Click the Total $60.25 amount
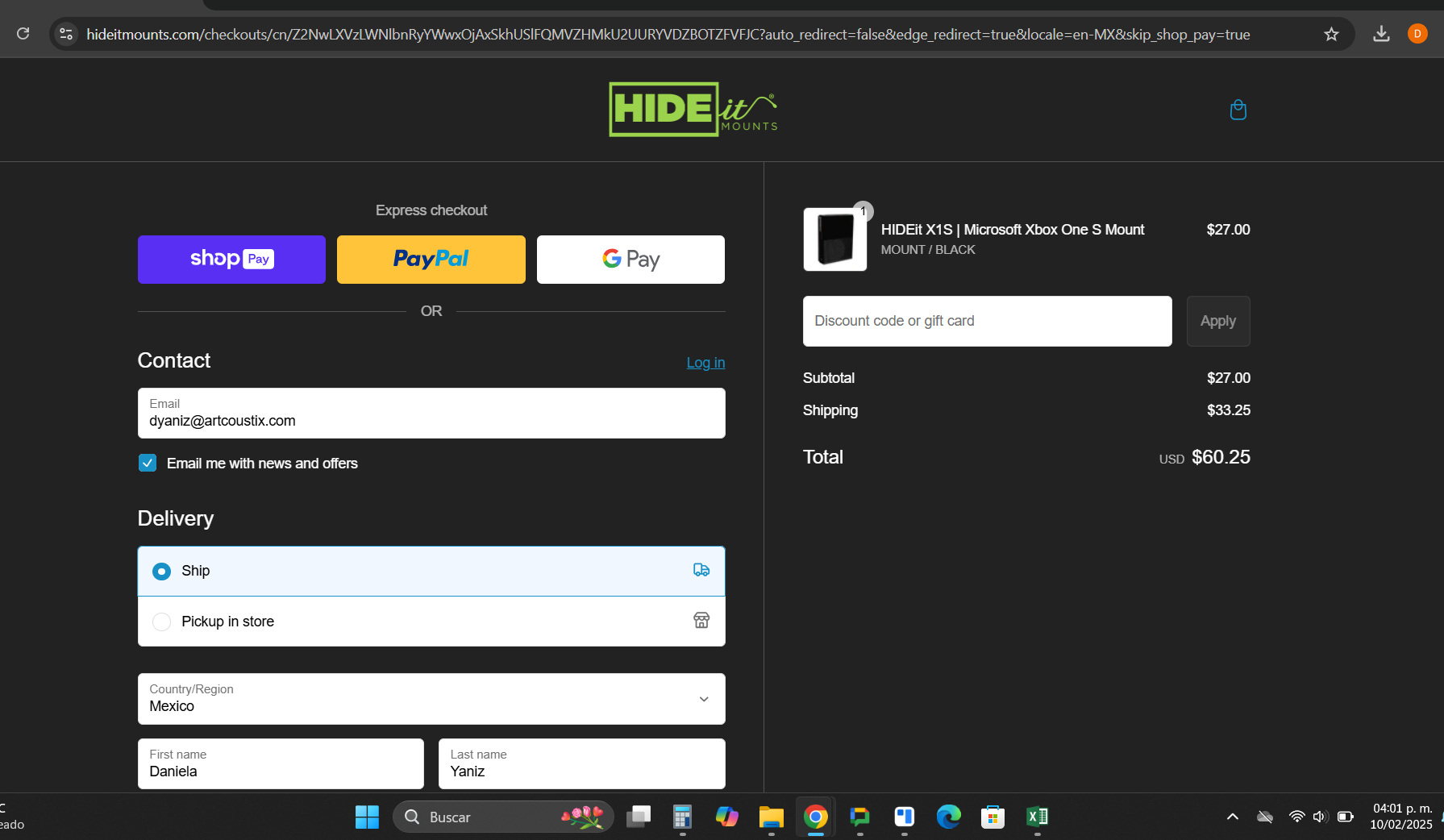1444x840 pixels. pyautogui.click(x=1221, y=457)
